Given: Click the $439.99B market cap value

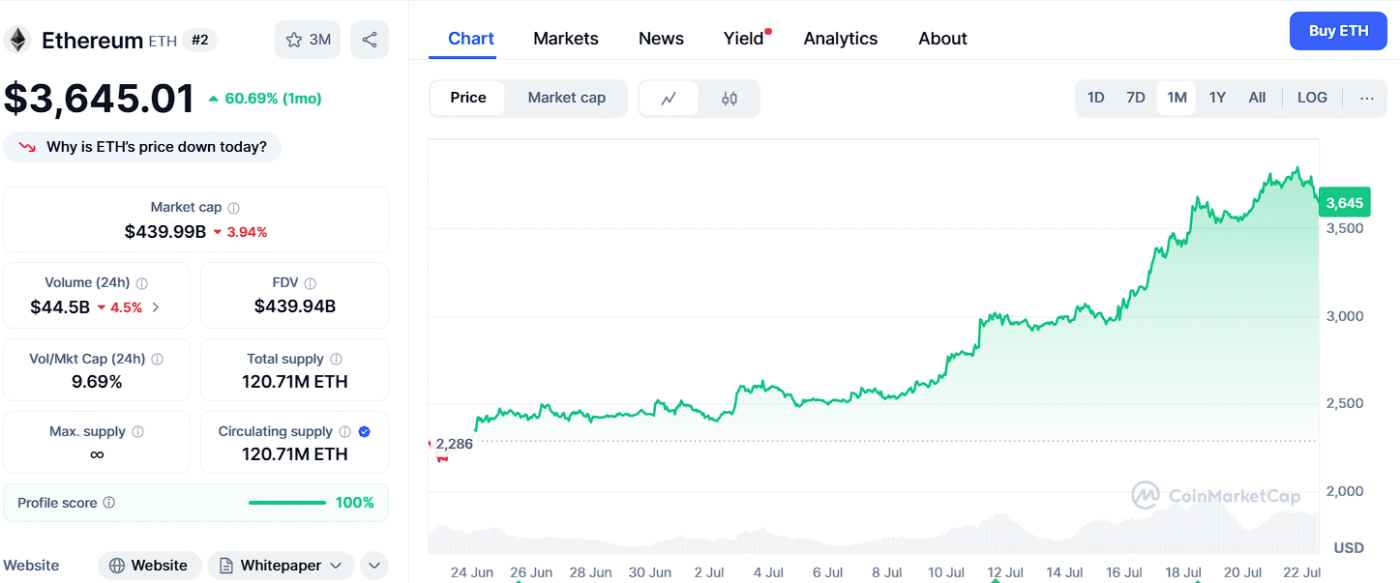Looking at the screenshot, I should 165,232.
